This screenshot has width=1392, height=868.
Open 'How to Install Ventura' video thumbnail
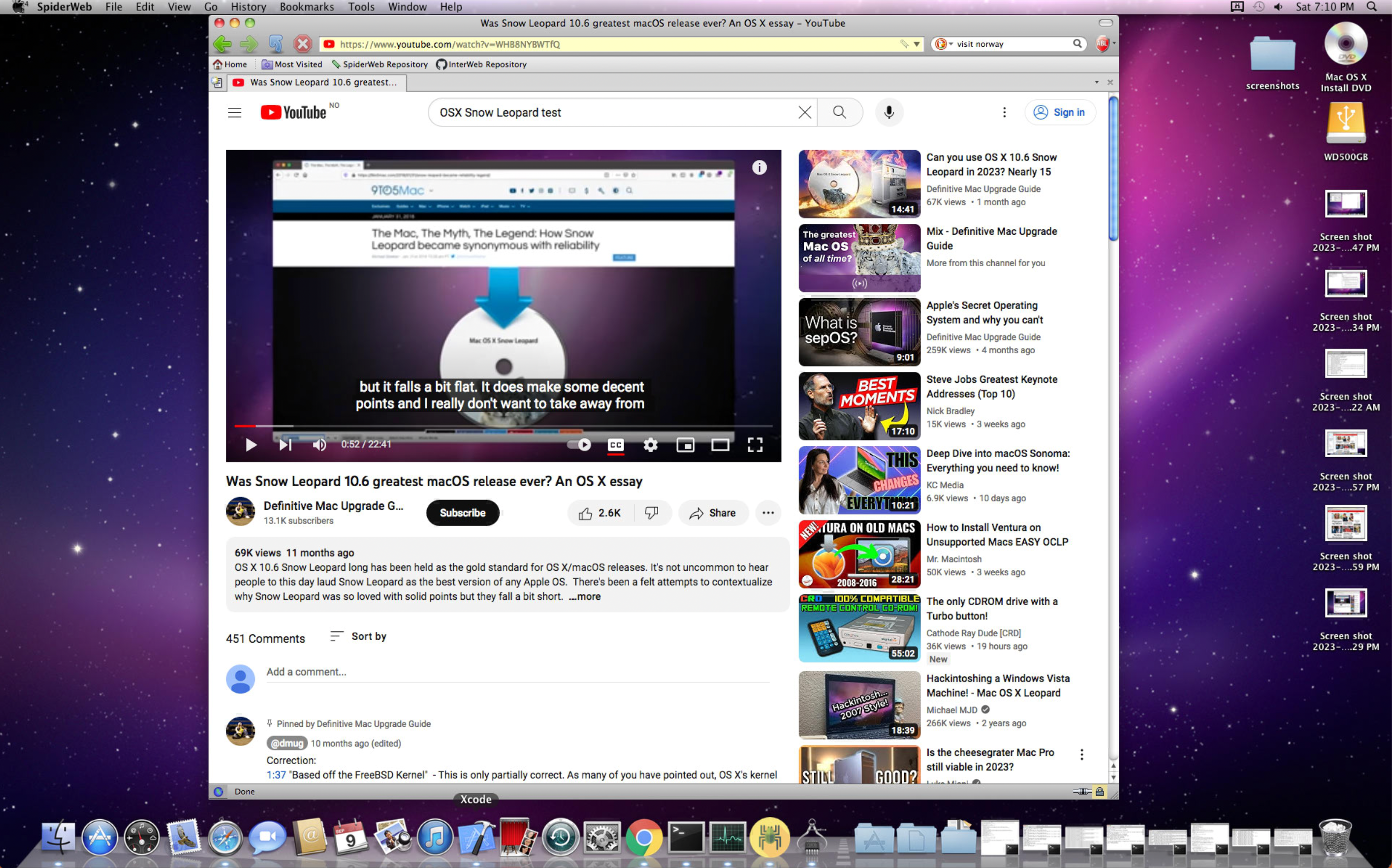859,554
